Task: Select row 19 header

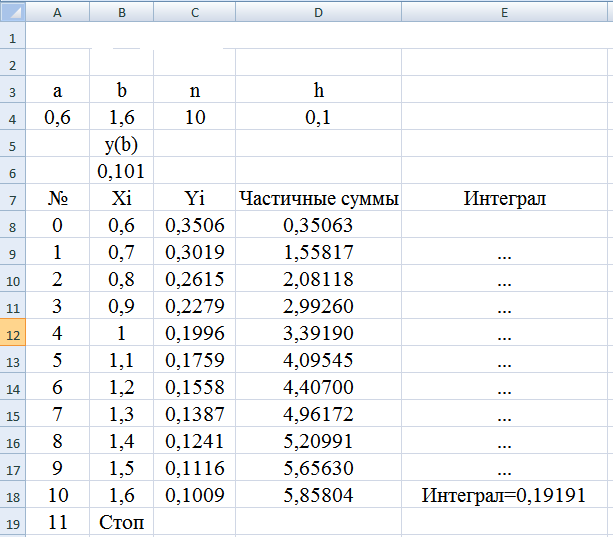Action: tap(13, 521)
